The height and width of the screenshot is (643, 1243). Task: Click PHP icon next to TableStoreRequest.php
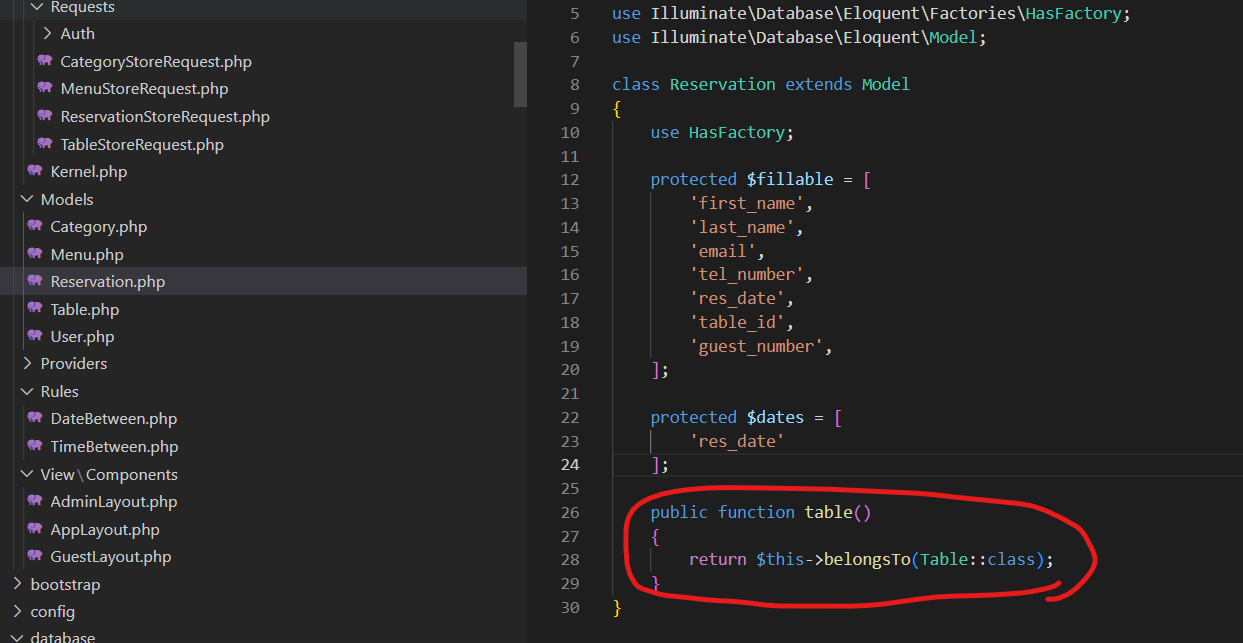[x=44, y=144]
